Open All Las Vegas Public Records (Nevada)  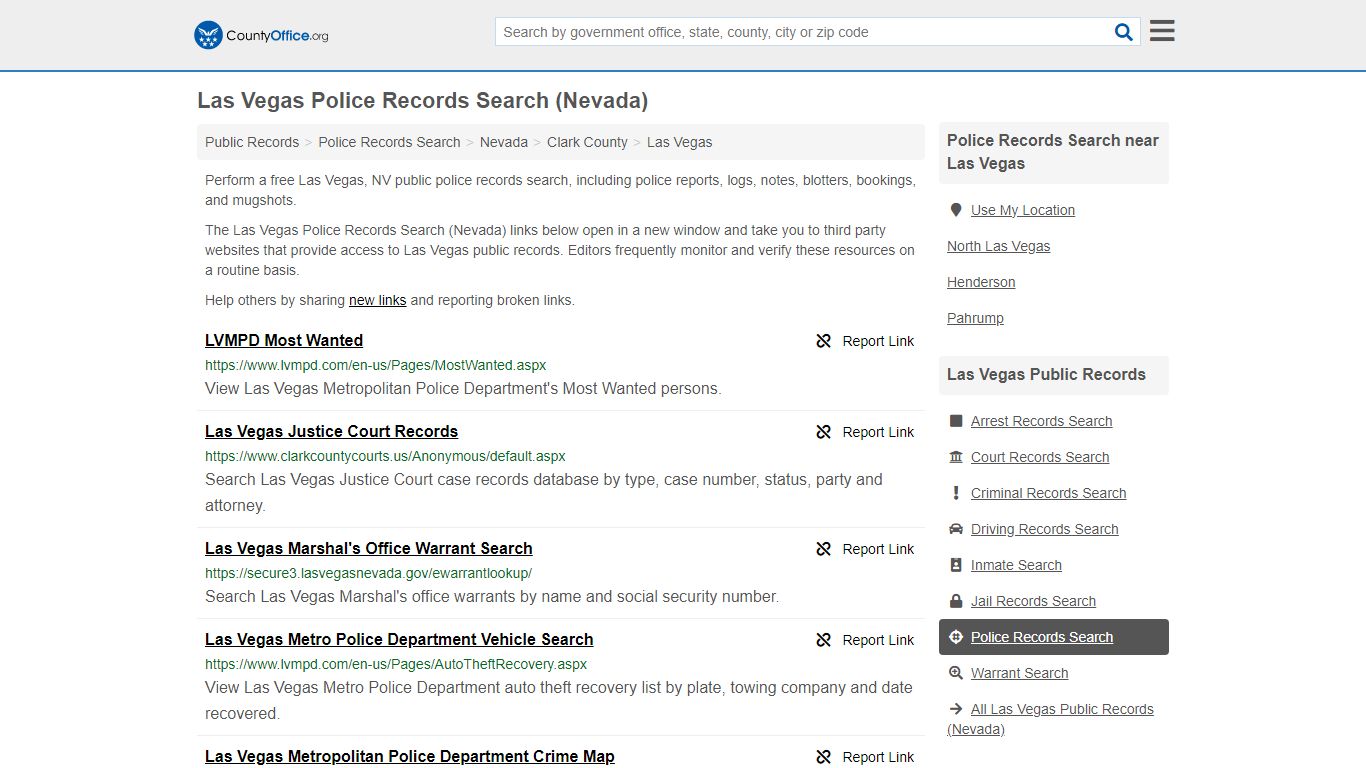[1050, 719]
